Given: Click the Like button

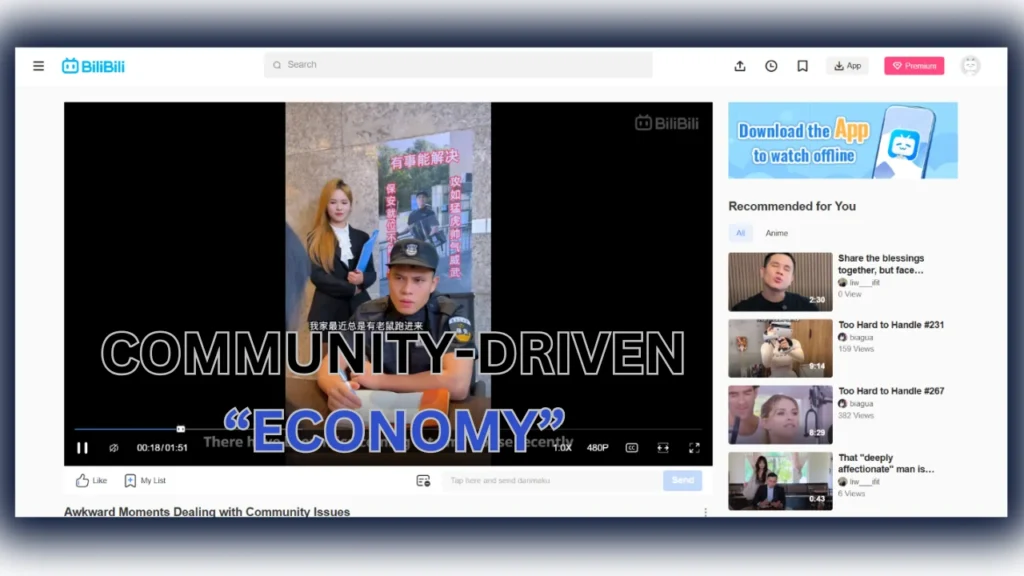Looking at the screenshot, I should pos(91,481).
